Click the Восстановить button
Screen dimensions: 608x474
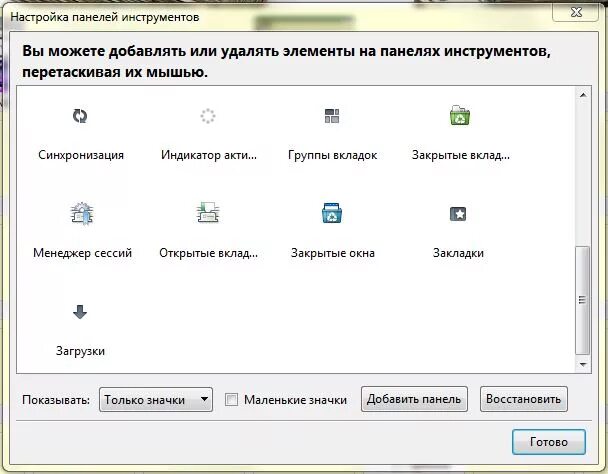[x=523, y=399]
